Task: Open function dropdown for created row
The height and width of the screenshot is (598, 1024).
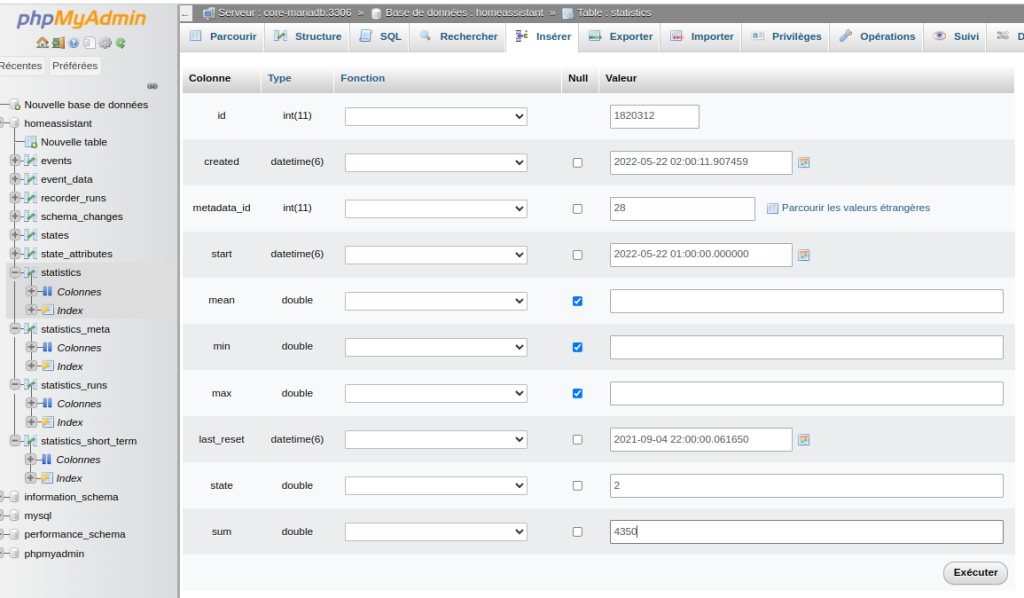Action: tap(436, 163)
